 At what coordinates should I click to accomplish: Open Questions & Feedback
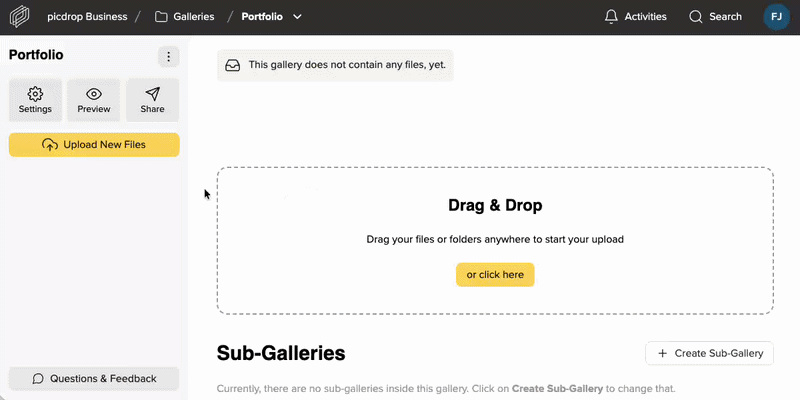94,379
